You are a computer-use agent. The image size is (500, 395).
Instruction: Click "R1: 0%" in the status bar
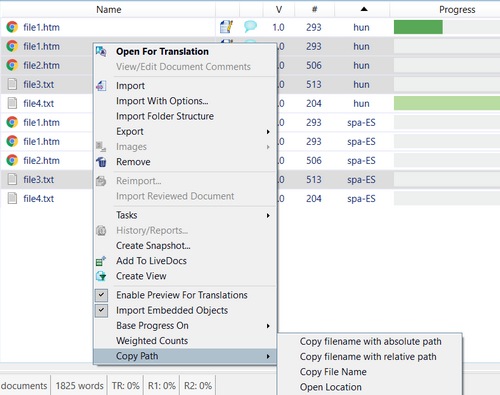[162, 386]
